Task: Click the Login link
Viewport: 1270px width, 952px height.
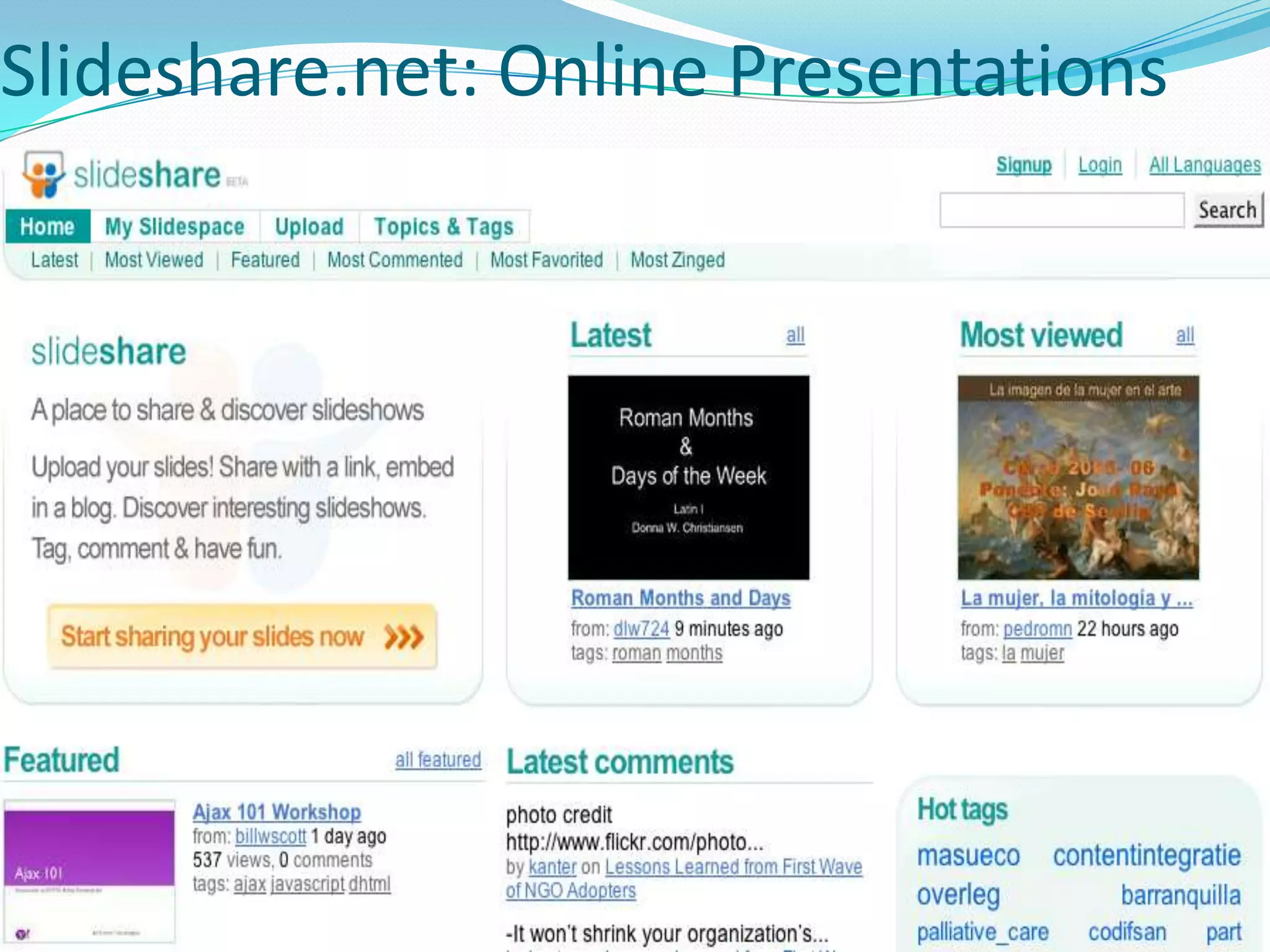Action: [1100, 165]
